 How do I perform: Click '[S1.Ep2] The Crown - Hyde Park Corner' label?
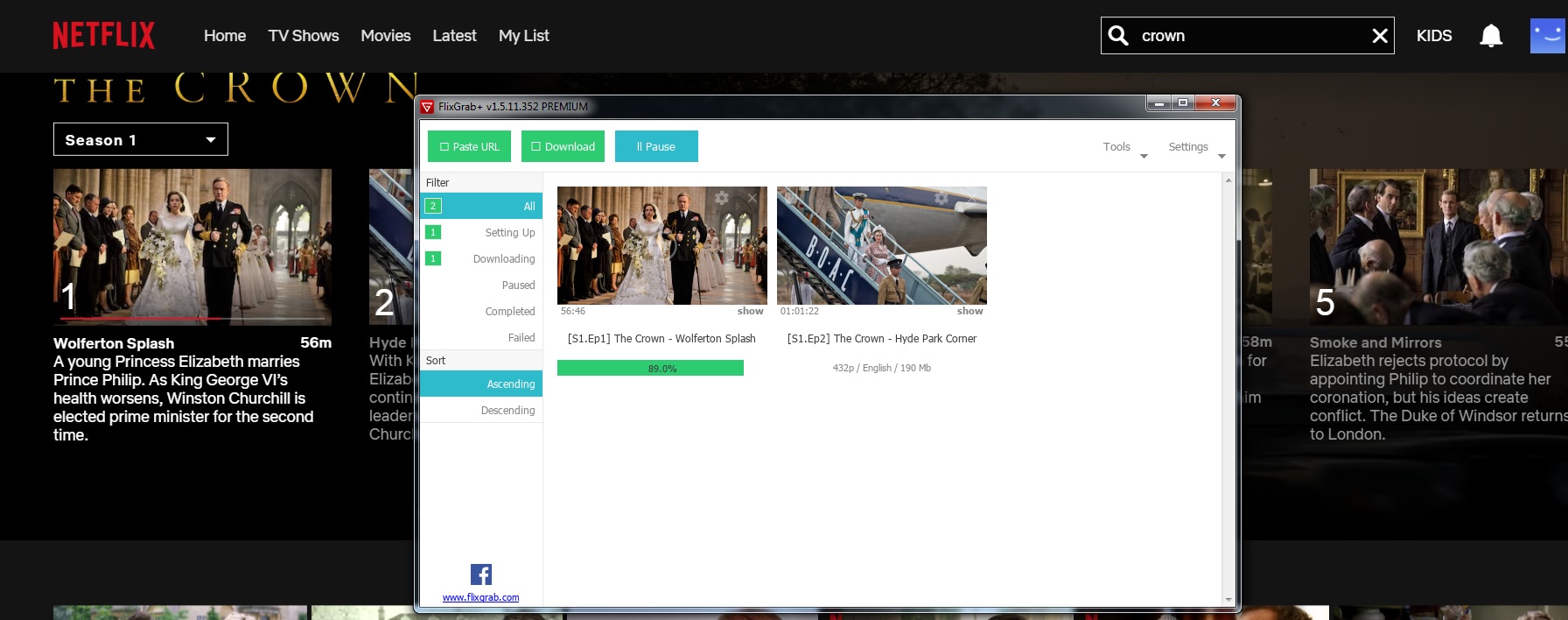click(x=882, y=339)
